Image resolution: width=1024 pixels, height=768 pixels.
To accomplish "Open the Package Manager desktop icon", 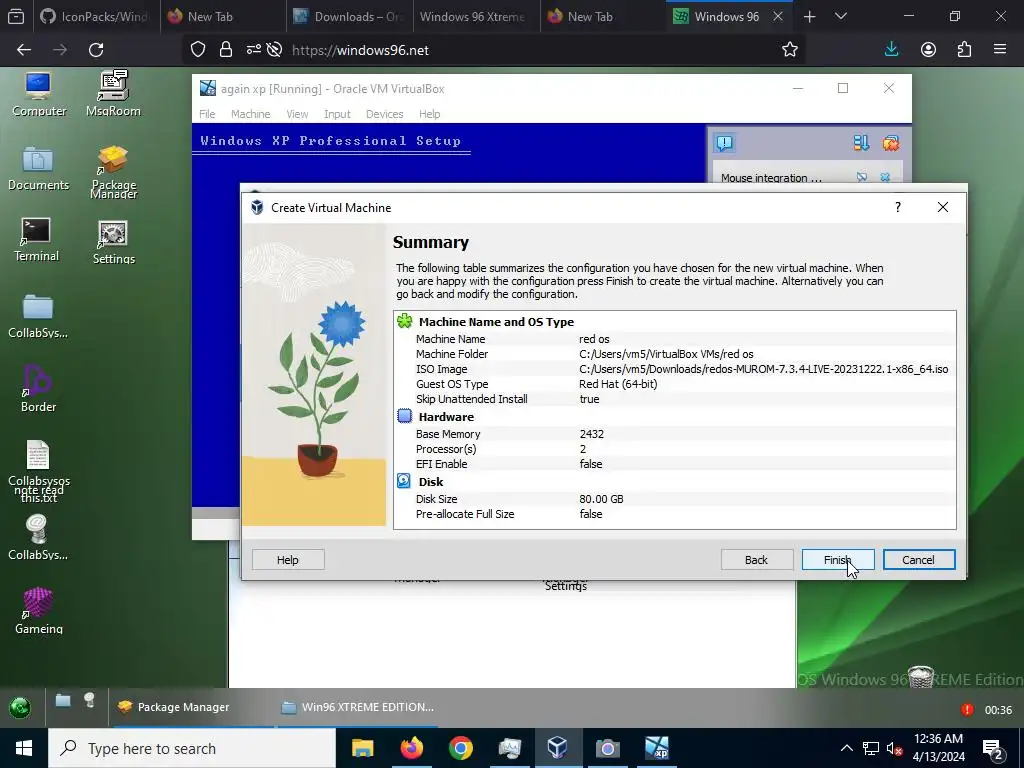I will point(113,172).
